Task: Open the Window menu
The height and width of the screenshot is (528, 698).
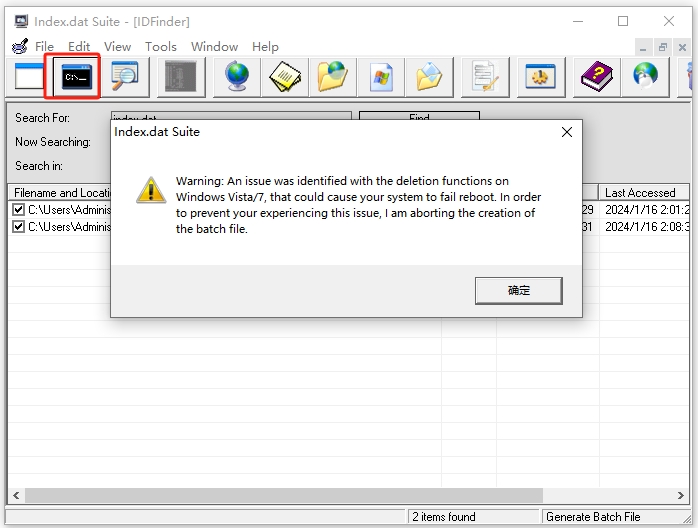Action: 214,46
